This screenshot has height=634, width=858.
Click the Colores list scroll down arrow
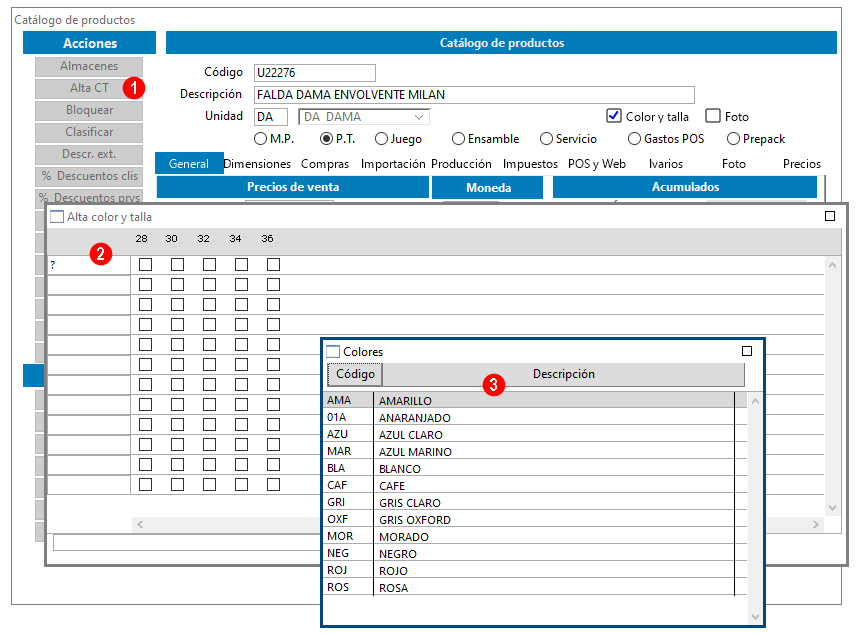(x=755, y=616)
